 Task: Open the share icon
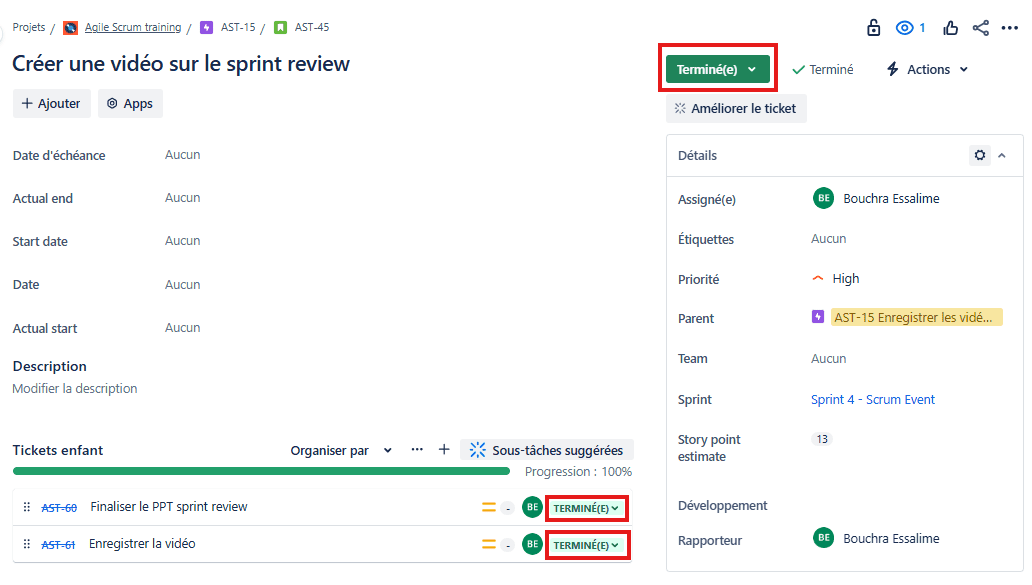[x=981, y=28]
